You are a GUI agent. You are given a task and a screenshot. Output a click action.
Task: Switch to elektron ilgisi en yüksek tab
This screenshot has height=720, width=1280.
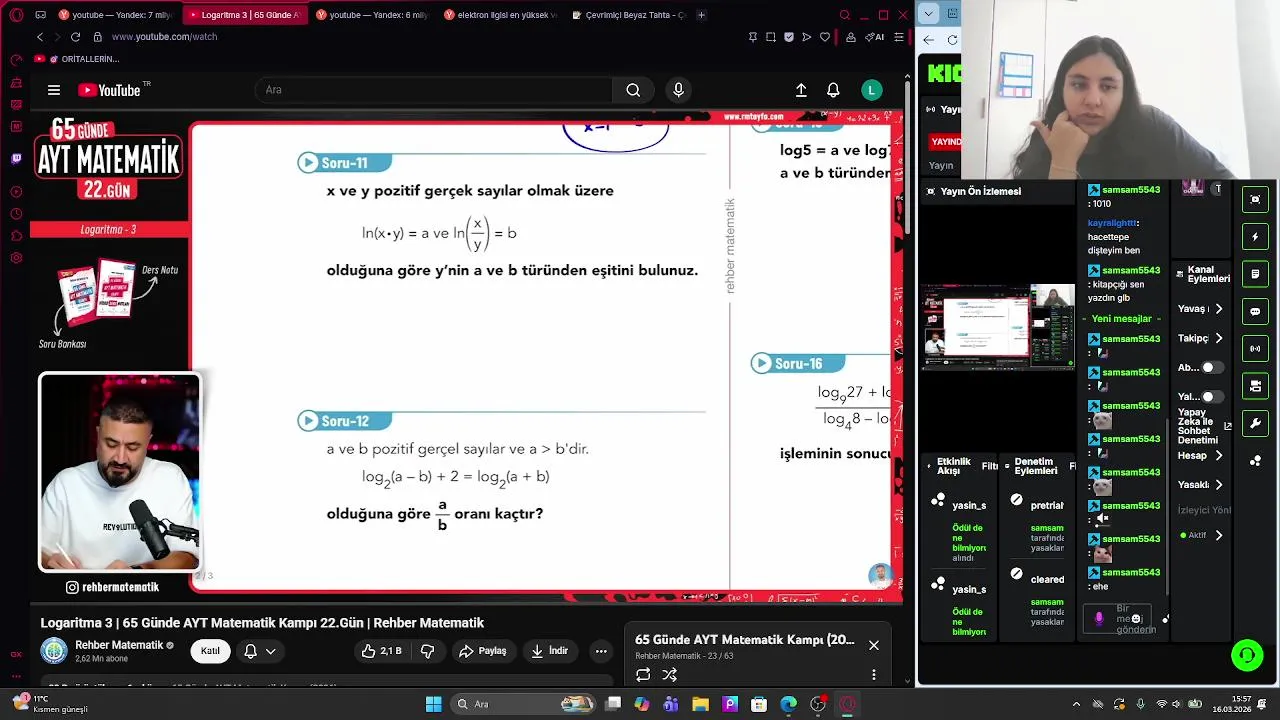click(500, 15)
